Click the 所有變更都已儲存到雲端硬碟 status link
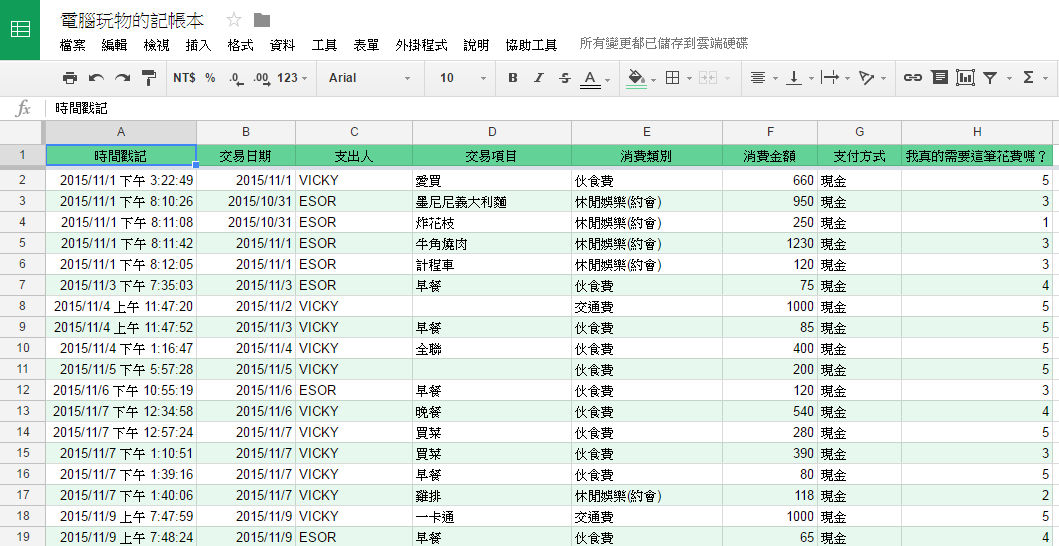This screenshot has height=546, width=1059. point(664,44)
